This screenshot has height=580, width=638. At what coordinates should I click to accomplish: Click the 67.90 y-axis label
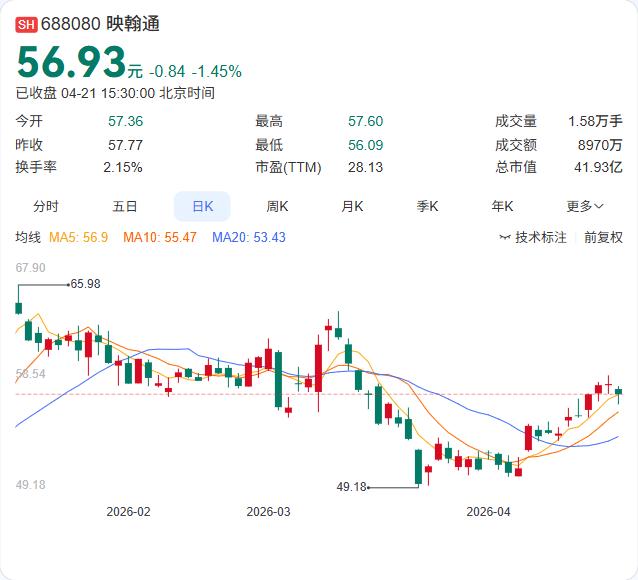click(31, 268)
